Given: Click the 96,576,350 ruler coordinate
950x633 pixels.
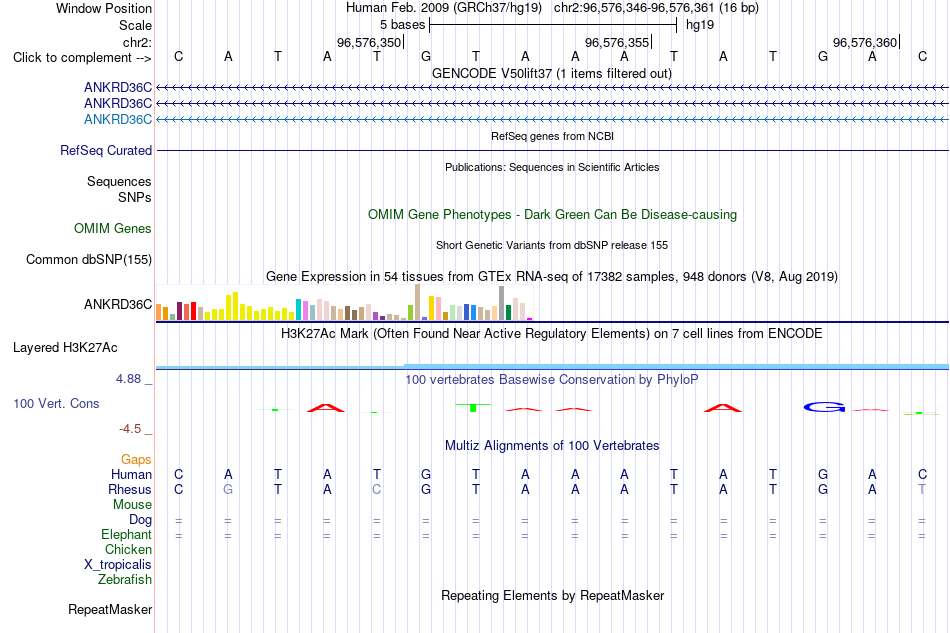Looking at the screenshot, I should pyautogui.click(x=369, y=42).
